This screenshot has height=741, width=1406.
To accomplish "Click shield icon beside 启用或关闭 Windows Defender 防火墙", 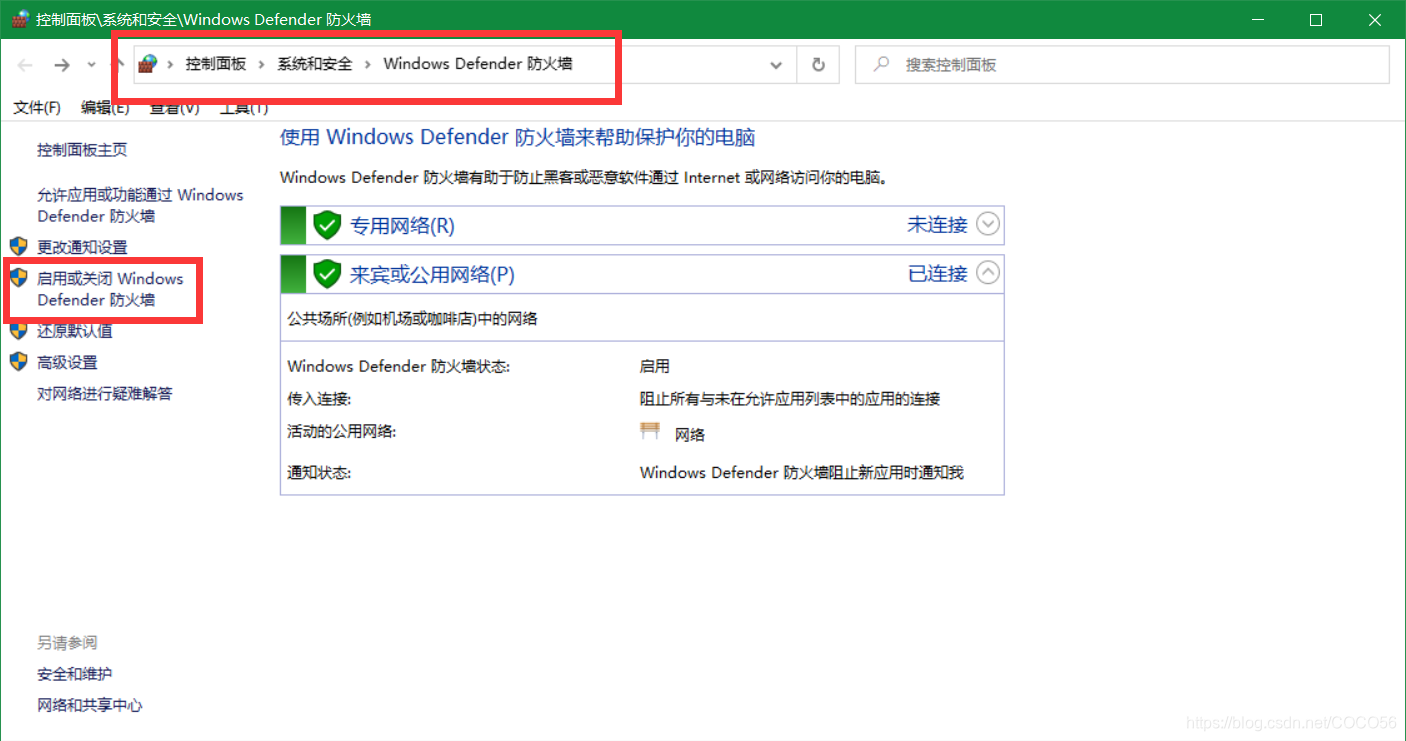I will (18, 278).
